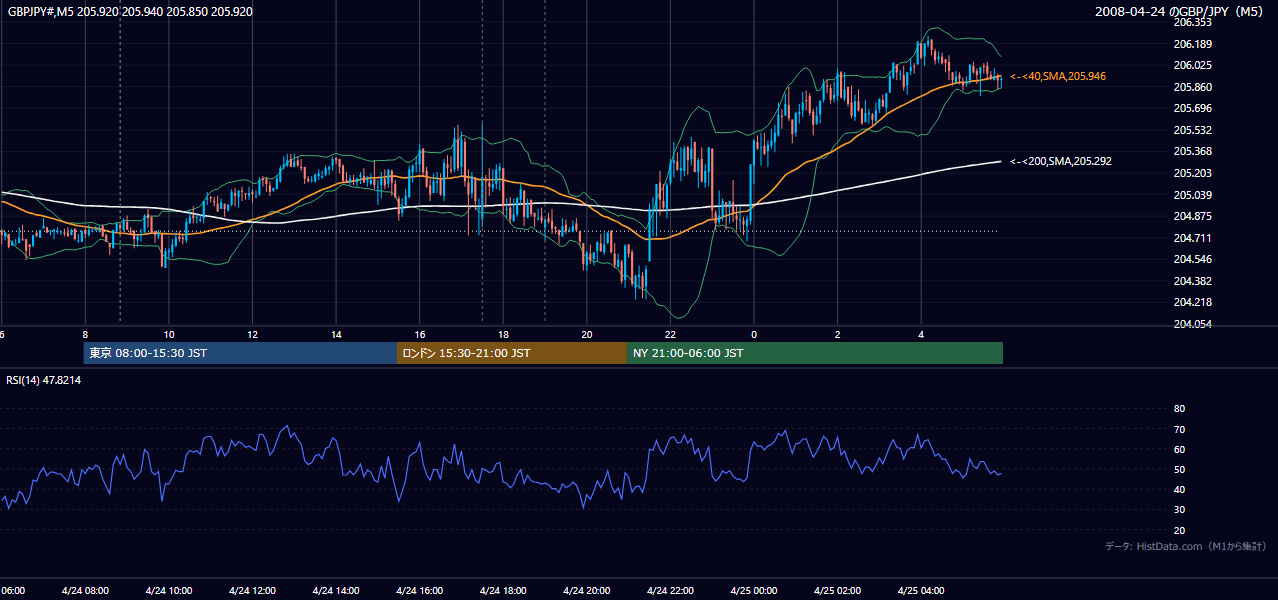Click hour label 8 below the price chart
The width and height of the screenshot is (1278, 600).
click(x=85, y=335)
